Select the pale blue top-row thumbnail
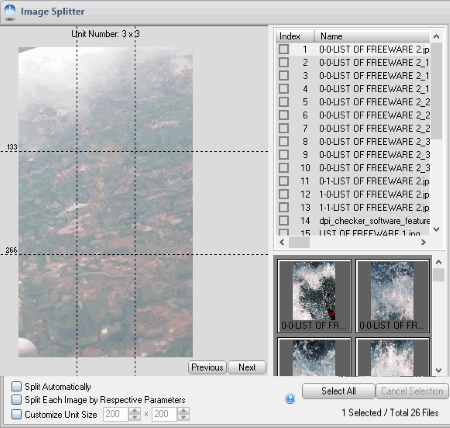 click(392, 296)
